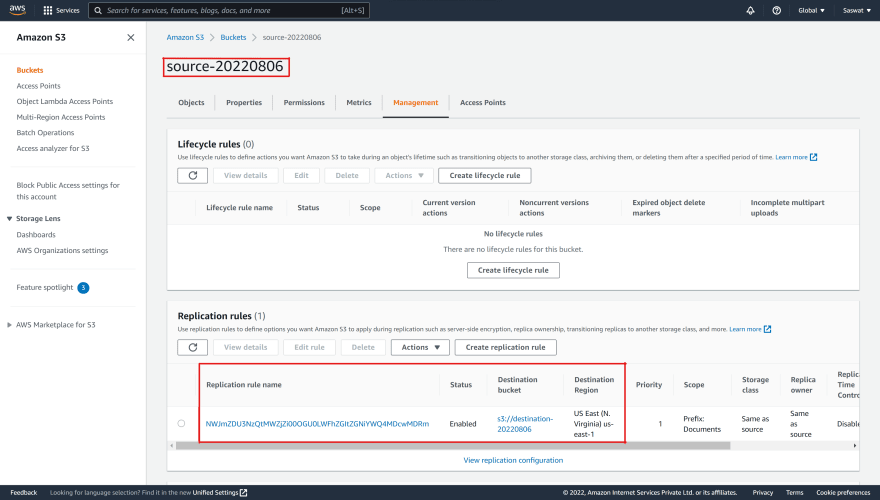
Task: Switch to the Permissions tab
Action: click(x=304, y=103)
